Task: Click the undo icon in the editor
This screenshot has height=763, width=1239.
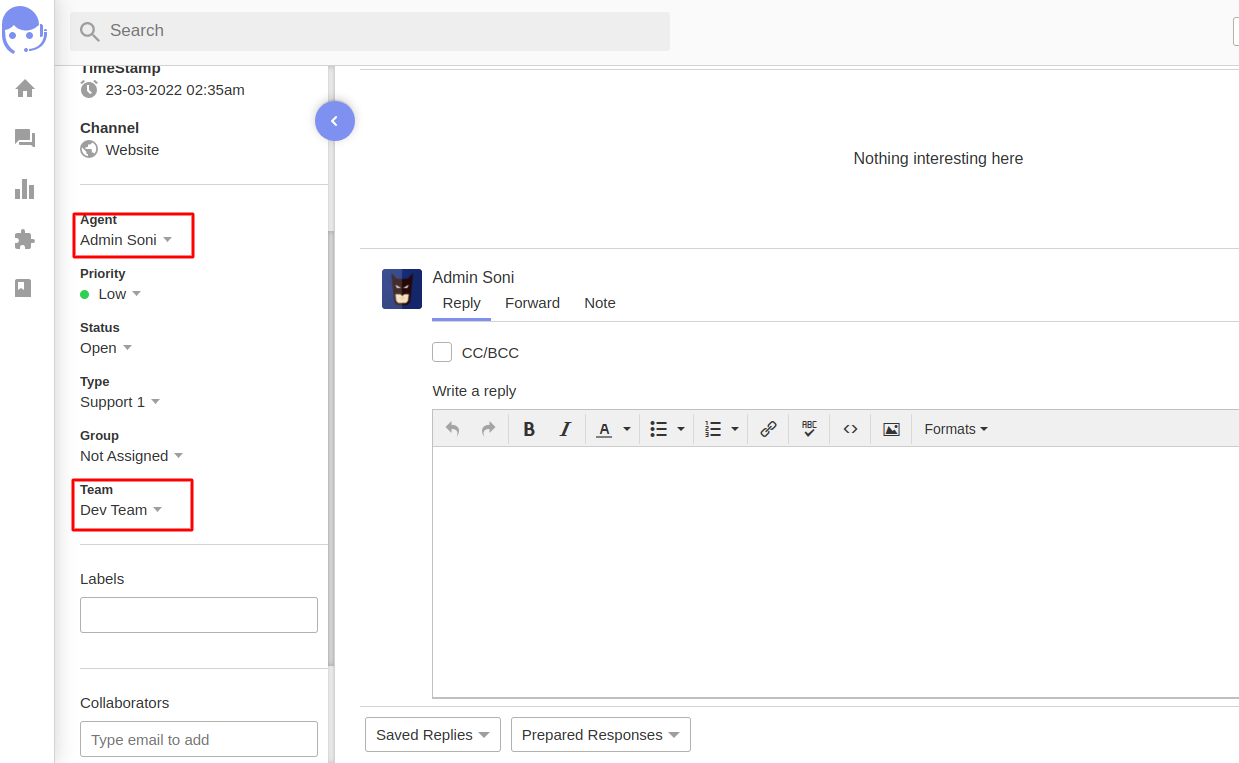Action: 453,429
